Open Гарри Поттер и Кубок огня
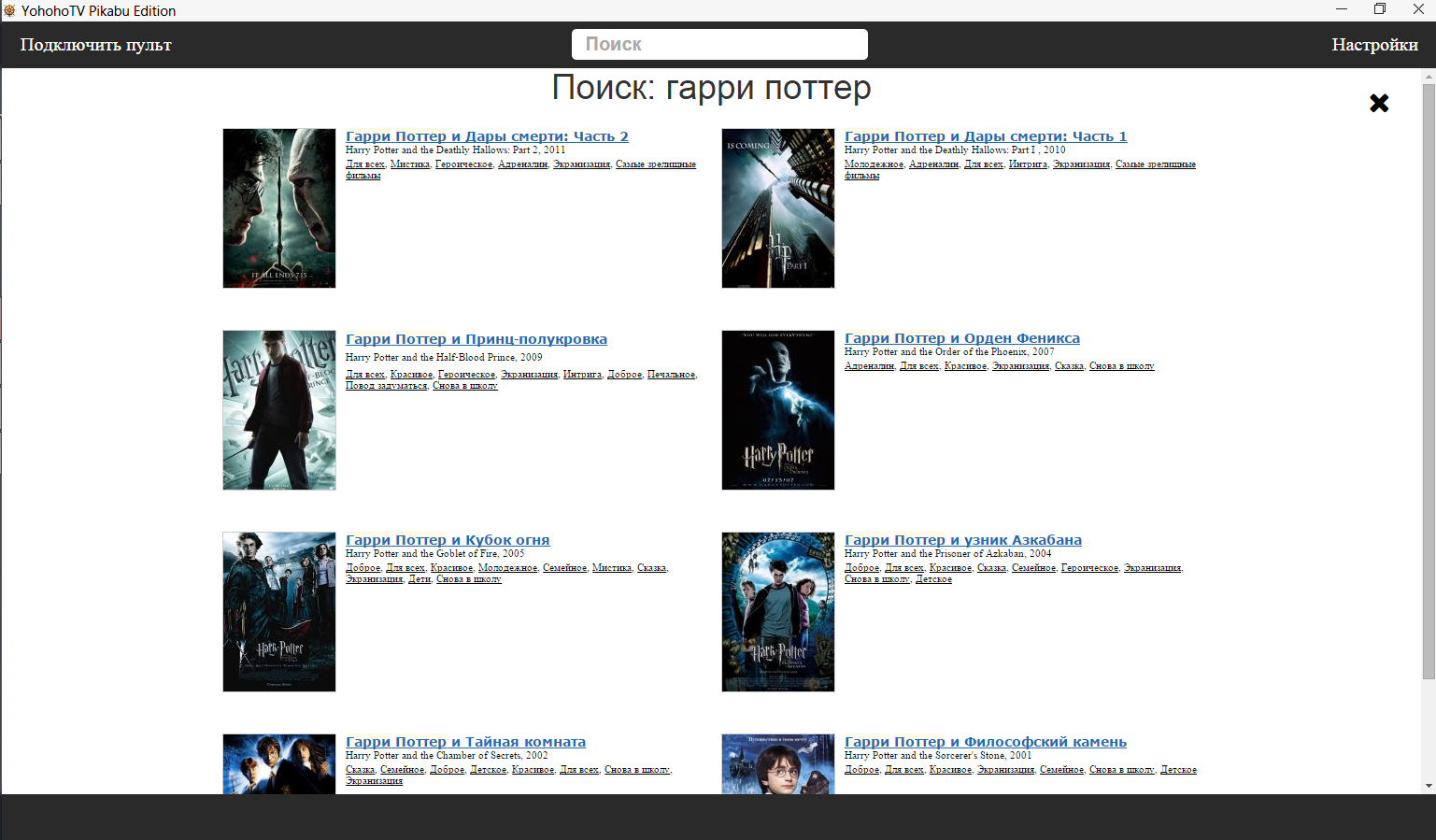The image size is (1436, 840). click(x=448, y=540)
